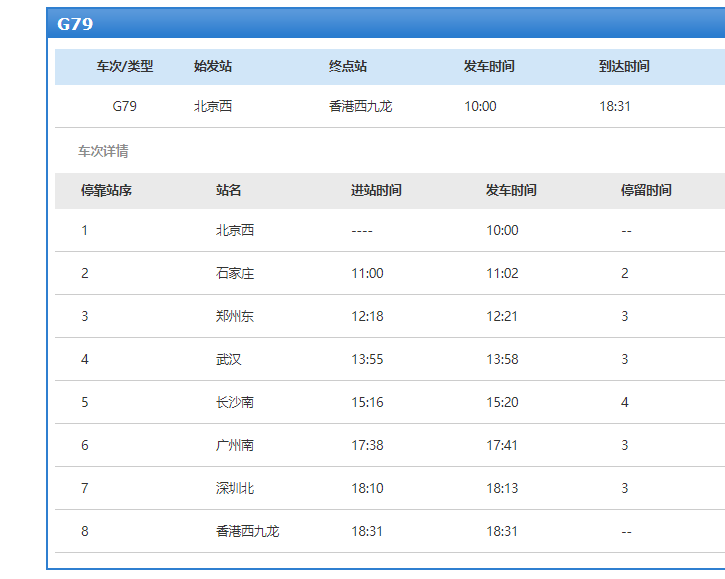Select departure time 12:21 for 郑州东
The width and height of the screenshot is (725, 579).
click(502, 316)
